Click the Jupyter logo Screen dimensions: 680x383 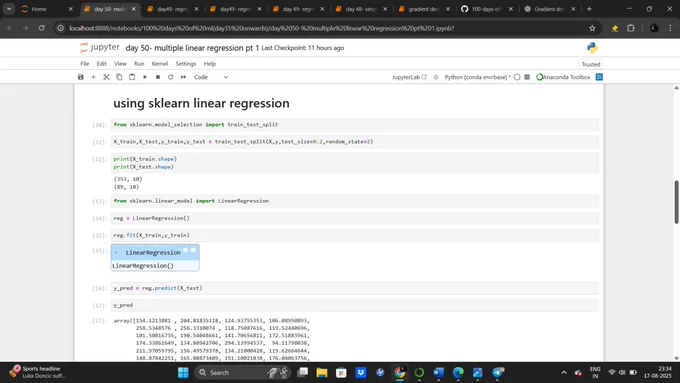[x=100, y=47]
